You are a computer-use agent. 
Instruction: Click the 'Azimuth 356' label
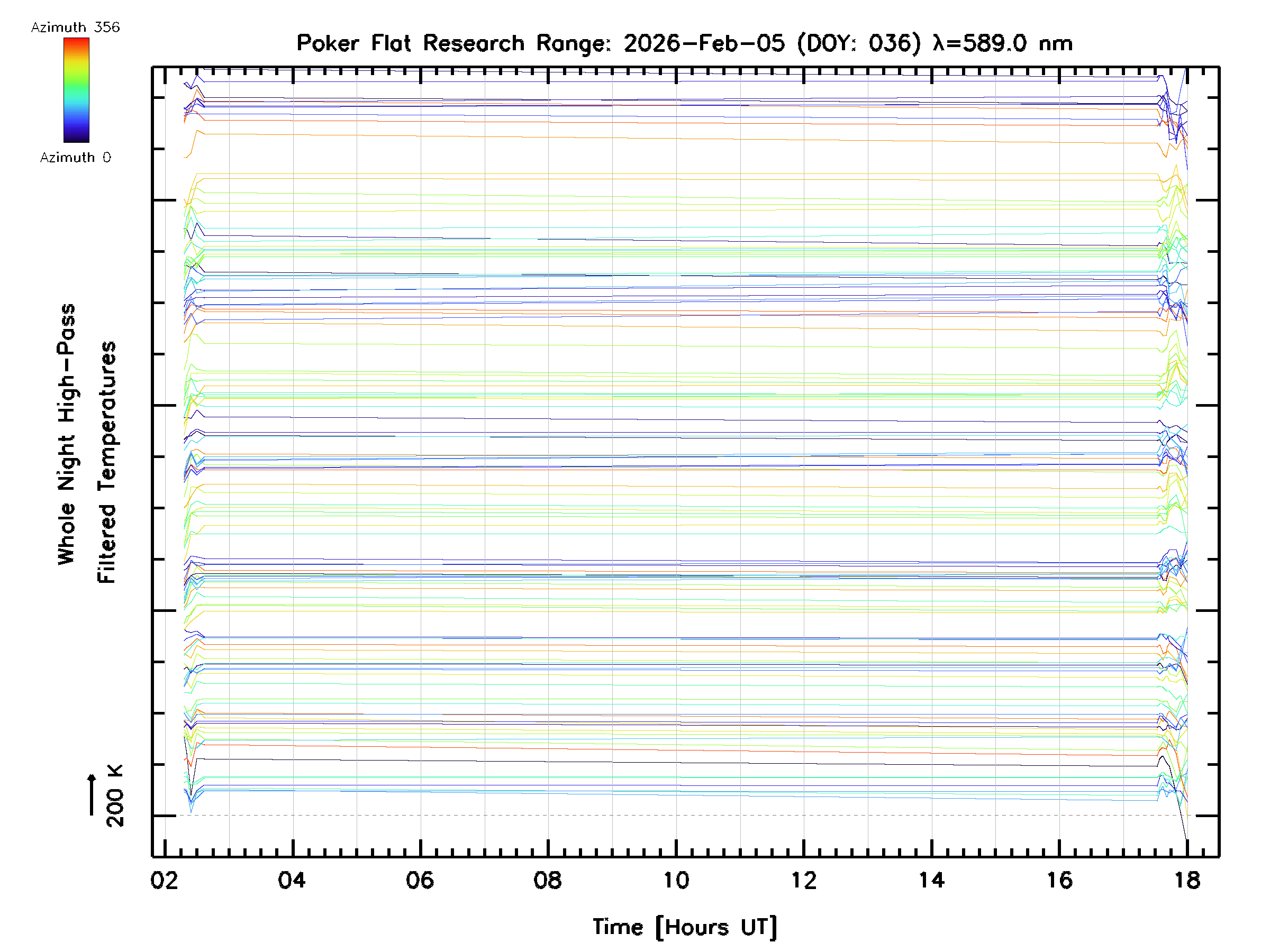pyautogui.click(x=75, y=28)
